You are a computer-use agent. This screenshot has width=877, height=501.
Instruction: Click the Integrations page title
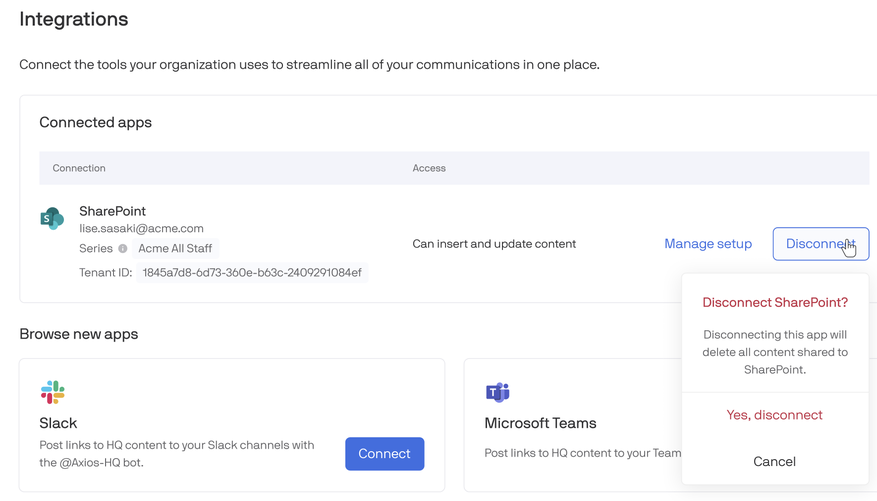point(74,19)
